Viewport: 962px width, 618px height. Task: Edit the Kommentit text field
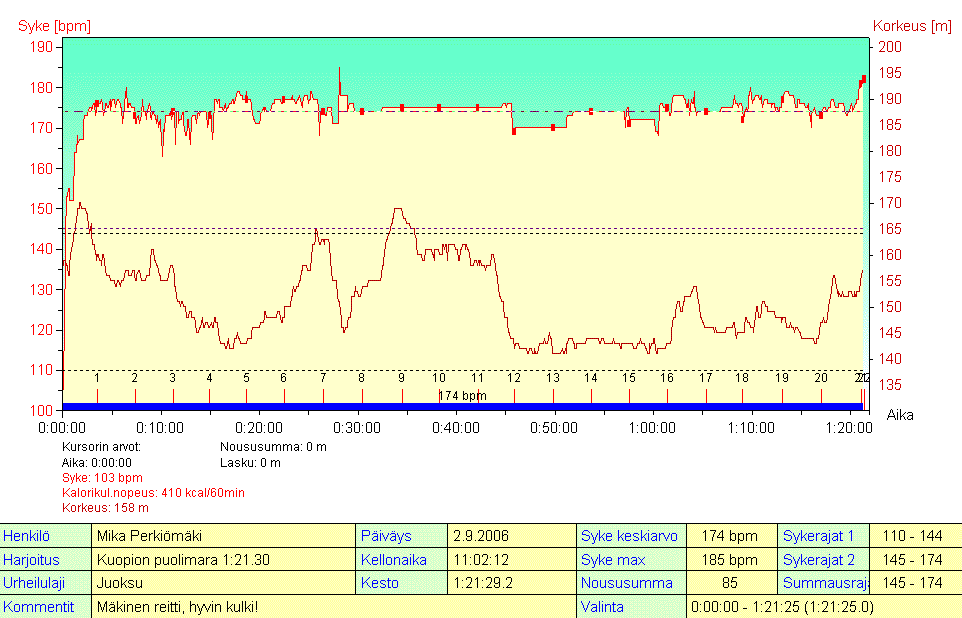point(332,607)
